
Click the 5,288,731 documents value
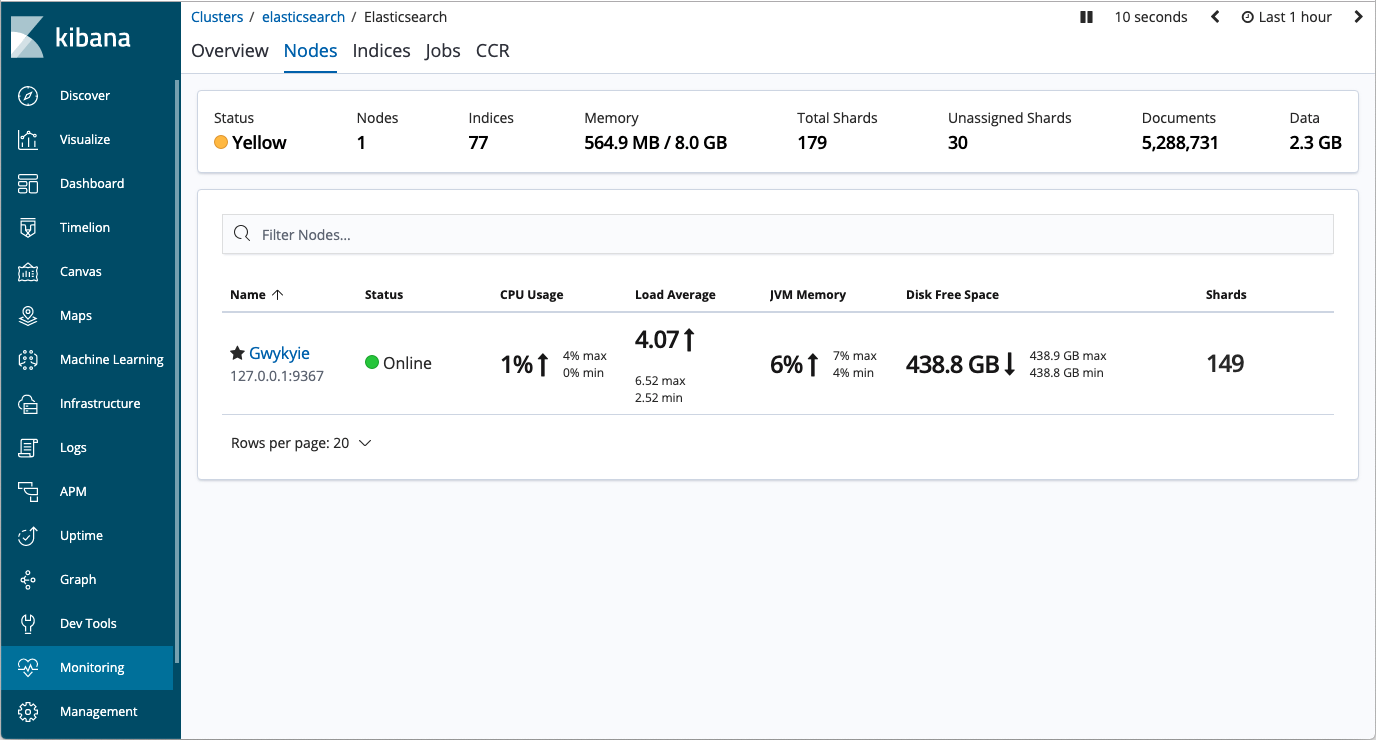click(x=1180, y=143)
